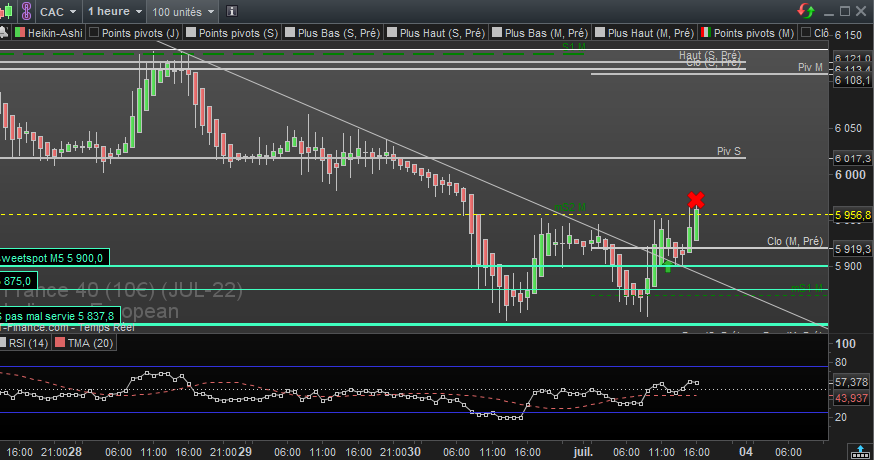Open Points pivots (S) indicator label
This screenshot has width=874, height=460.
[239, 33]
